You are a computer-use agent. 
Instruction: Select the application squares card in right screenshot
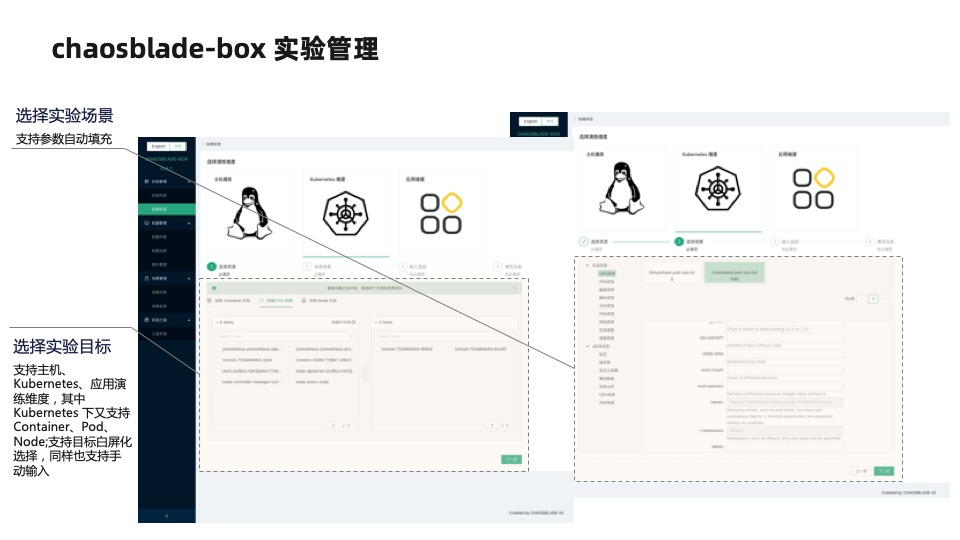(x=814, y=188)
